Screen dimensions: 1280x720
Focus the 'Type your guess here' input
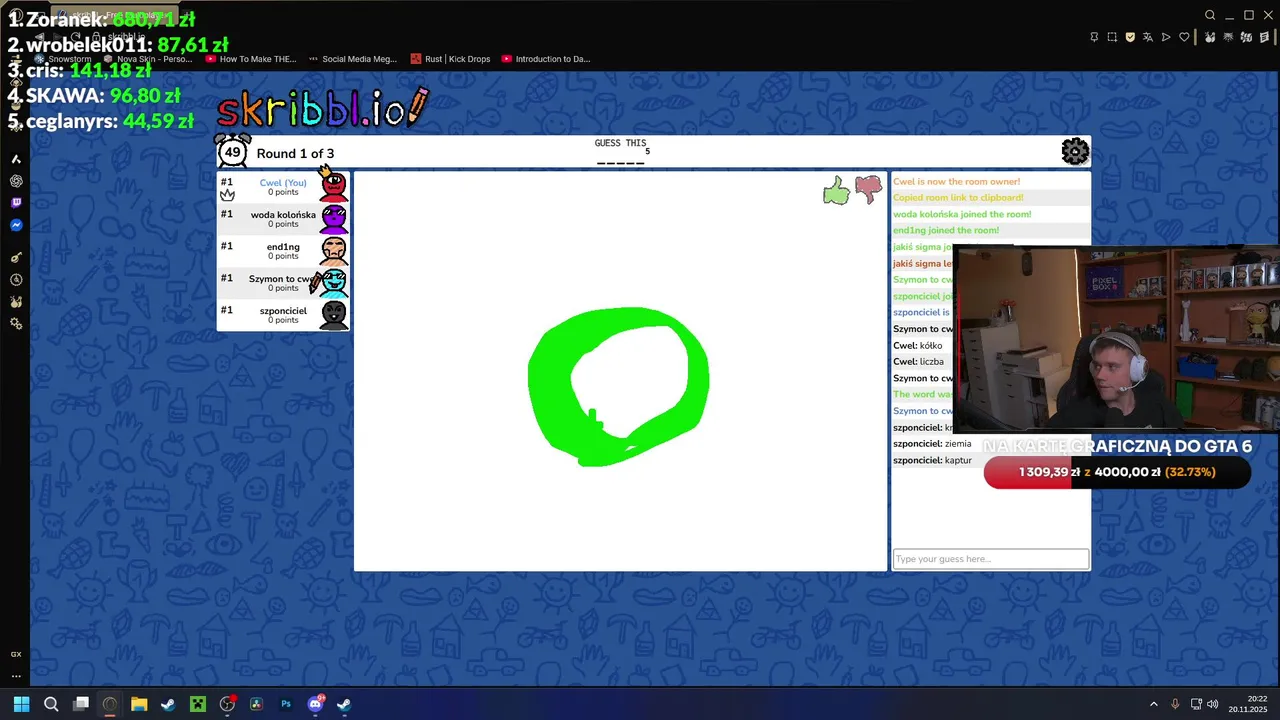pyautogui.click(x=990, y=559)
